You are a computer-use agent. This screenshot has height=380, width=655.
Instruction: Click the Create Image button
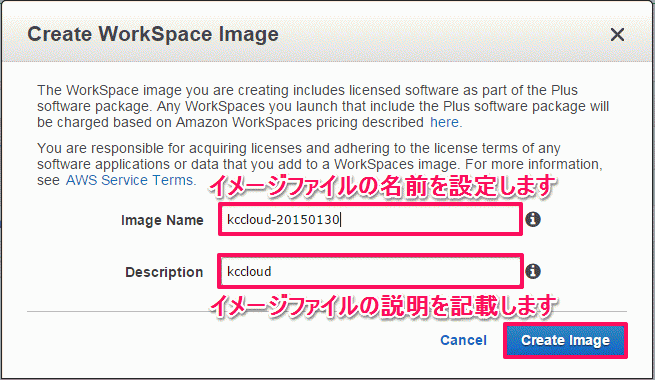(565, 340)
